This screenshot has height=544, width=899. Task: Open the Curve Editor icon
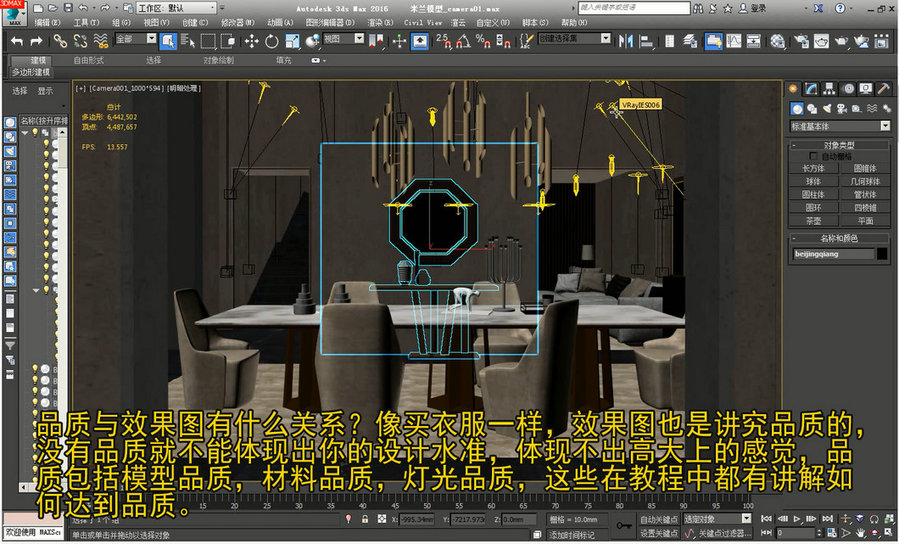coord(734,41)
